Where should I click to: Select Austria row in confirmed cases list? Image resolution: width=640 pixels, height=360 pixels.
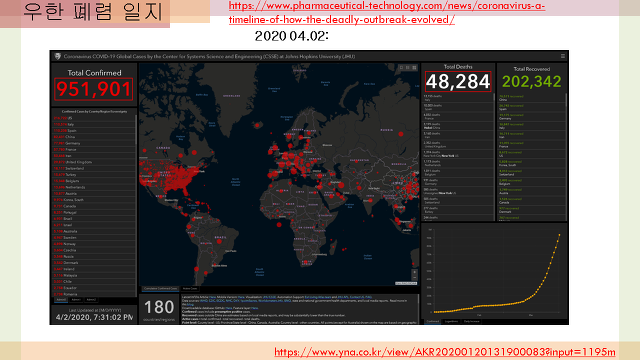pyautogui.click(x=94, y=193)
